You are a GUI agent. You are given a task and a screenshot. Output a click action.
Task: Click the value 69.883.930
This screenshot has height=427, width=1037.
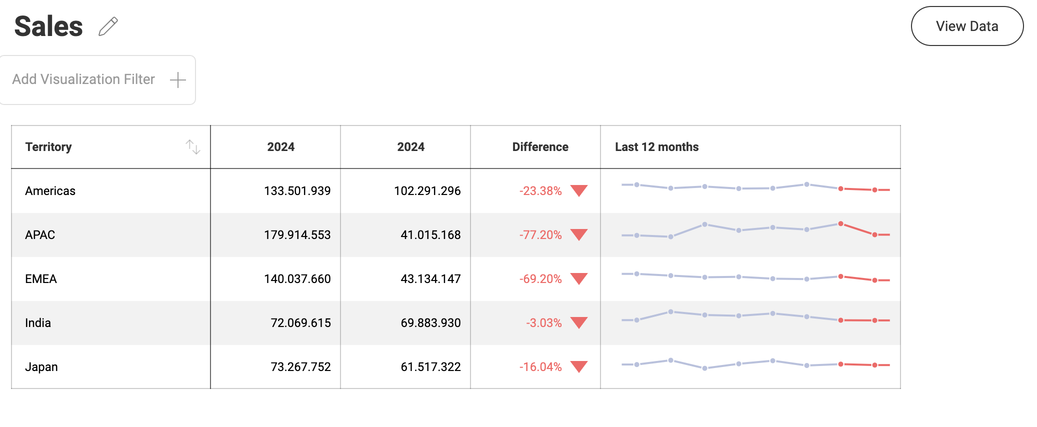431,323
